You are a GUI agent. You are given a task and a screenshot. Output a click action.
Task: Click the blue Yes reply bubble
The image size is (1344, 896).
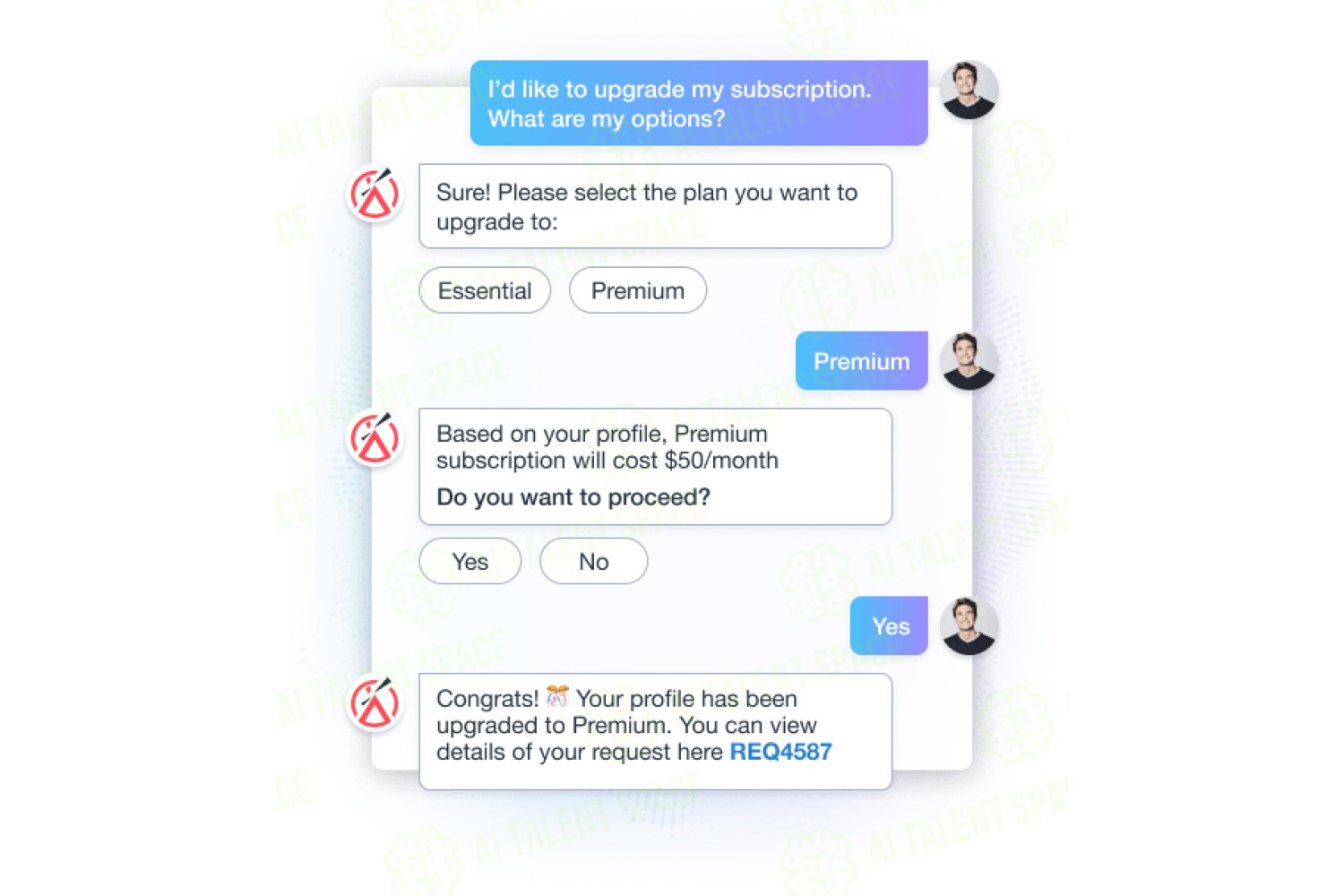(889, 626)
